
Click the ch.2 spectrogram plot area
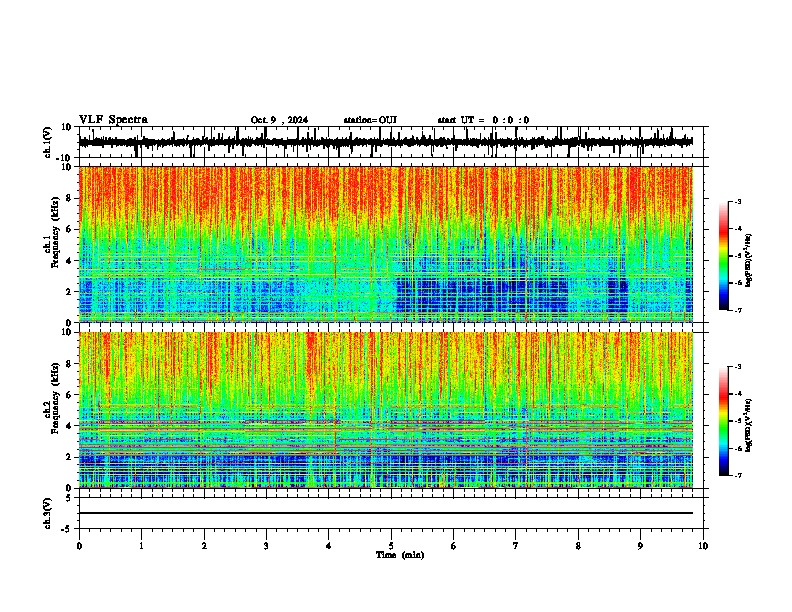click(x=386, y=410)
